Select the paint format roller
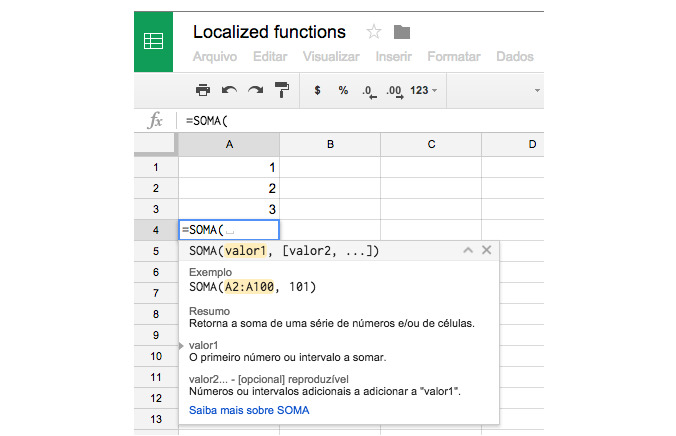Viewport: 676px width, 436px height. coord(282,90)
